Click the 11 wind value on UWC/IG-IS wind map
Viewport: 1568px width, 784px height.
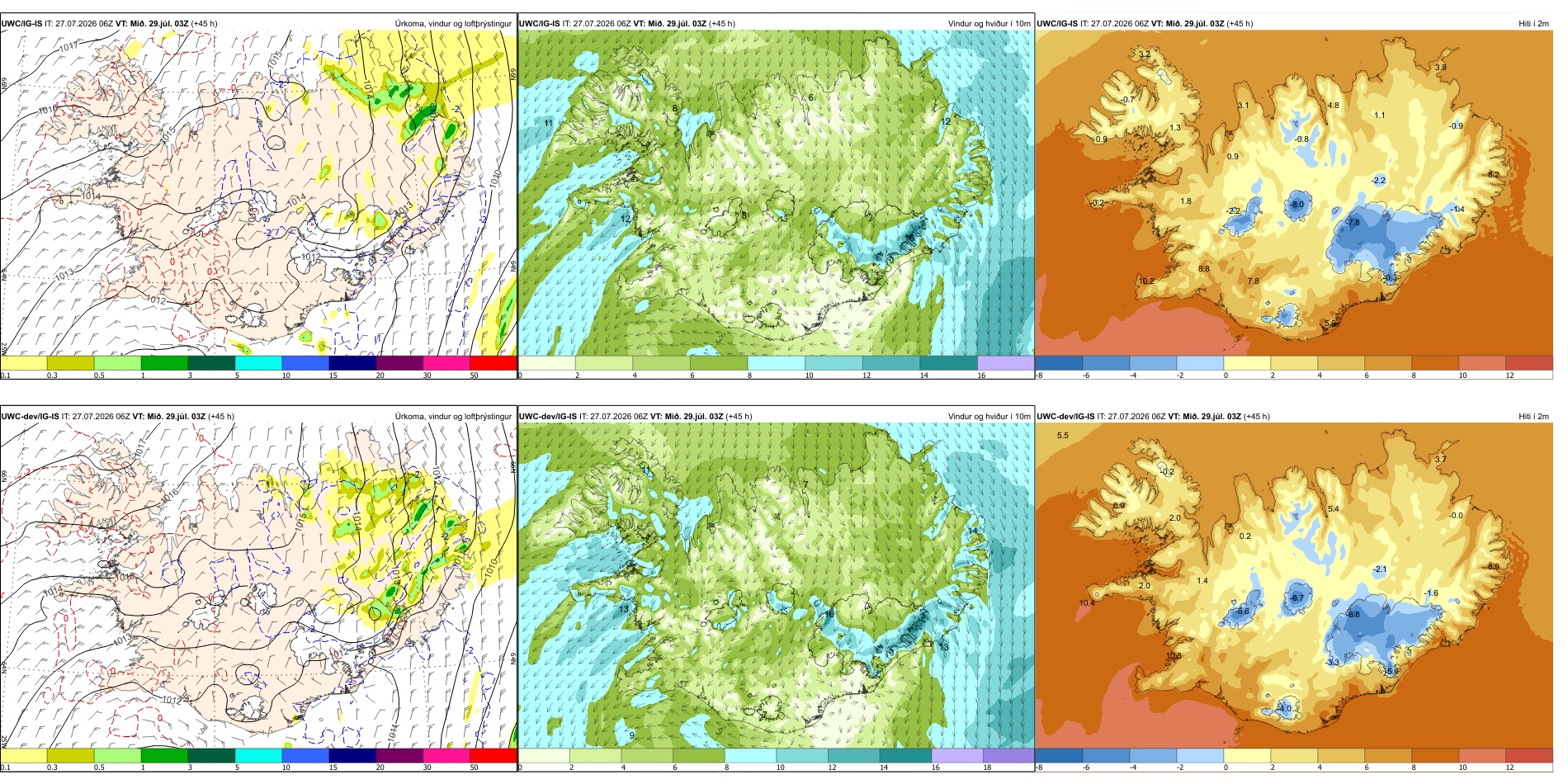click(x=548, y=123)
